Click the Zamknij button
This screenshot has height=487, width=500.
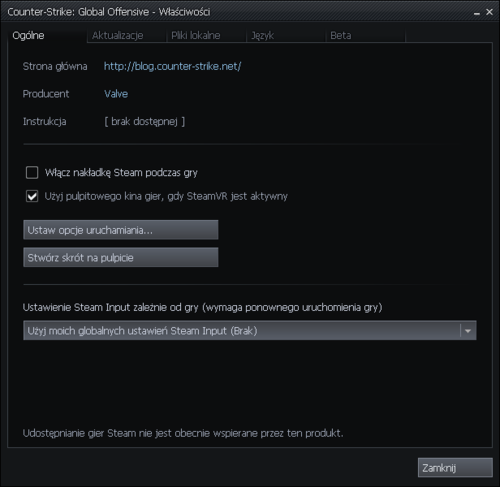(455, 468)
